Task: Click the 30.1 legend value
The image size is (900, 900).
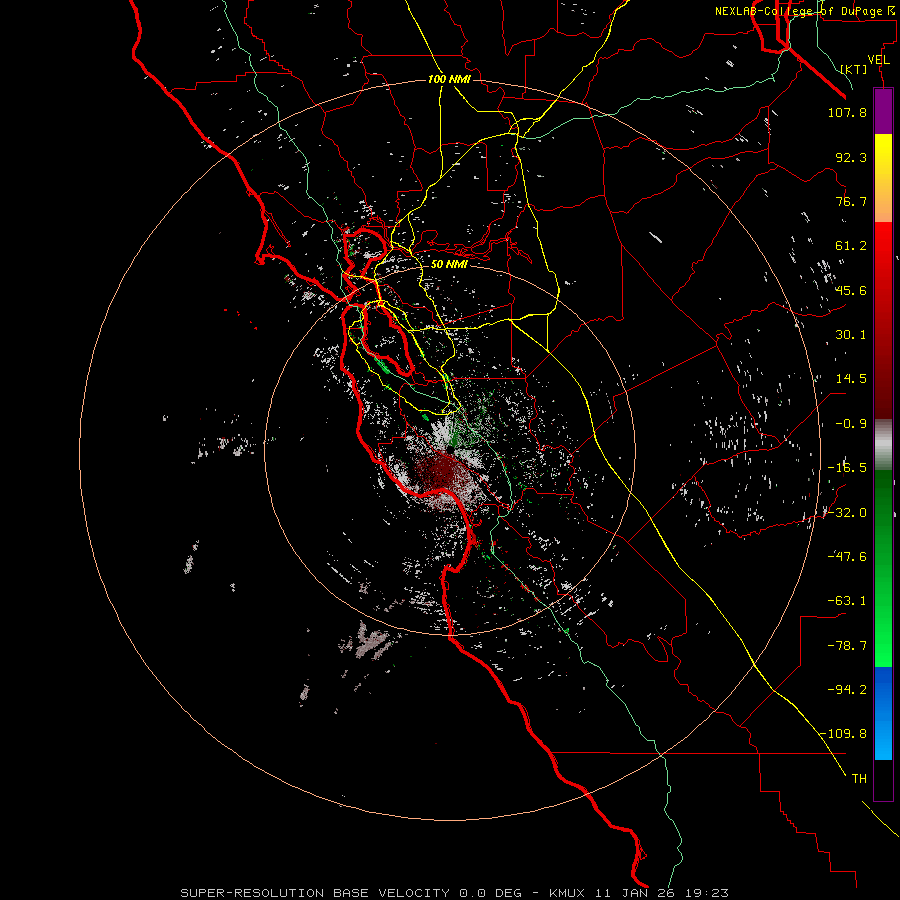Action: click(x=851, y=335)
